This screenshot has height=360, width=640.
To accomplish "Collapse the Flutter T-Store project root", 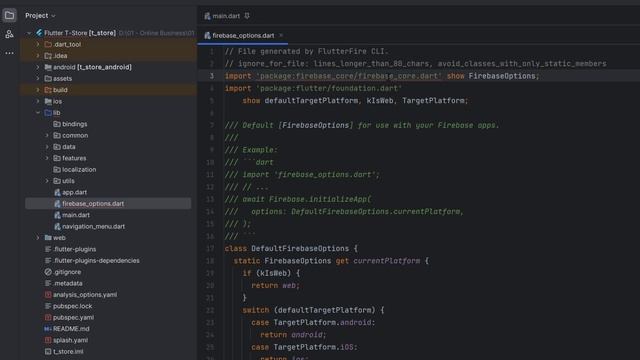I will click(29, 33).
